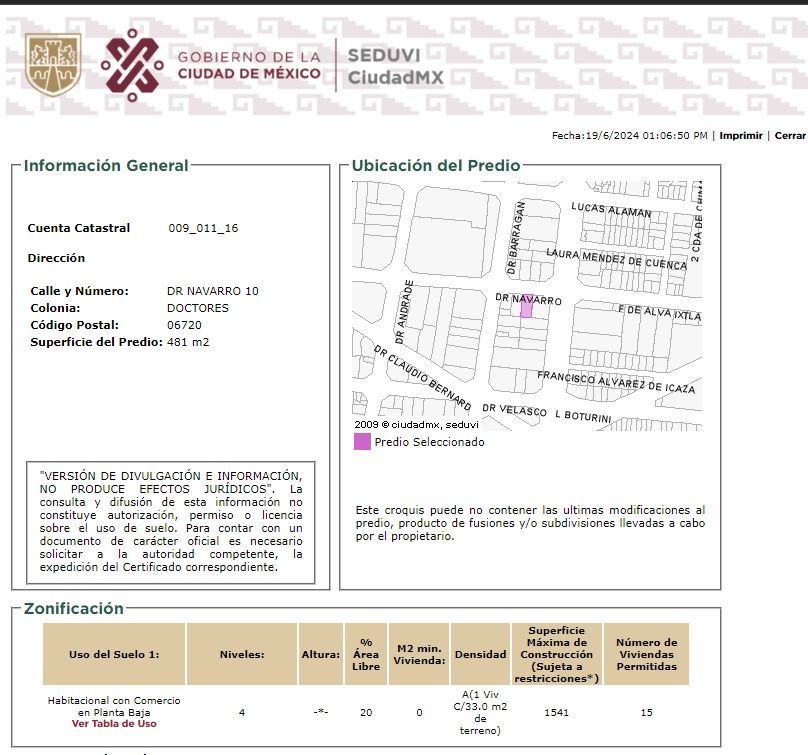The image size is (808, 755).
Task: Select the parcel surface value 481 m2
Action: [188, 342]
